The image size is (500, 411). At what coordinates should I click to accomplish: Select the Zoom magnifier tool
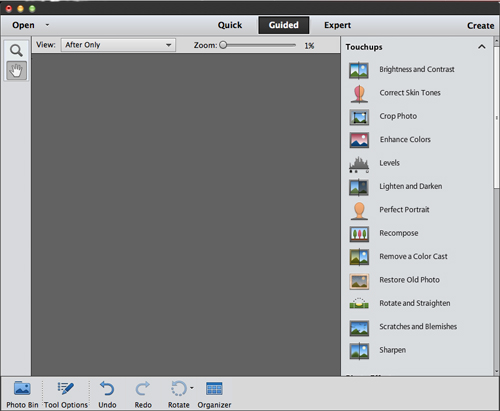16,50
